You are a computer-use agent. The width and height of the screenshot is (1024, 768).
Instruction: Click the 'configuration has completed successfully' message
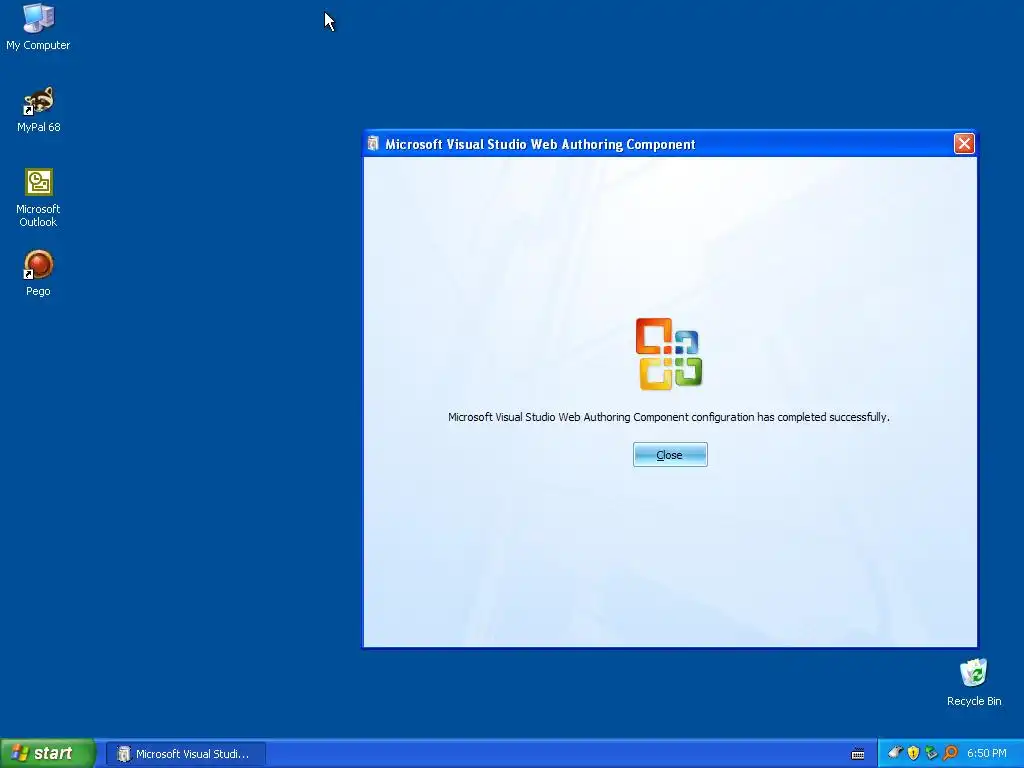pos(669,417)
